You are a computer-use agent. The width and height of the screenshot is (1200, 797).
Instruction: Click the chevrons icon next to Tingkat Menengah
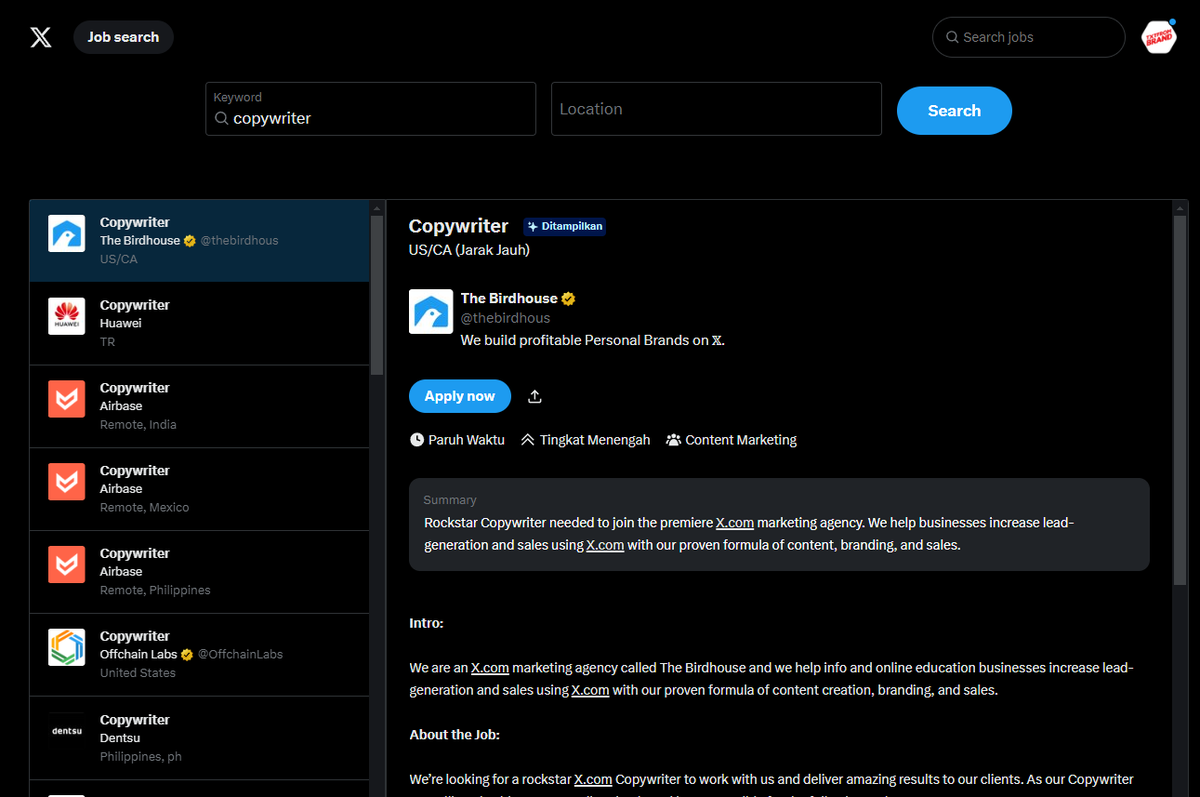tap(528, 440)
